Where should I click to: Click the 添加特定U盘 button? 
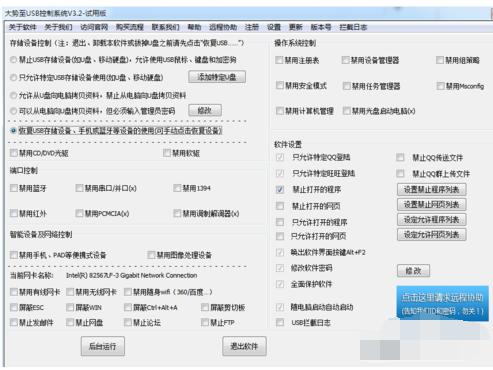(217, 77)
